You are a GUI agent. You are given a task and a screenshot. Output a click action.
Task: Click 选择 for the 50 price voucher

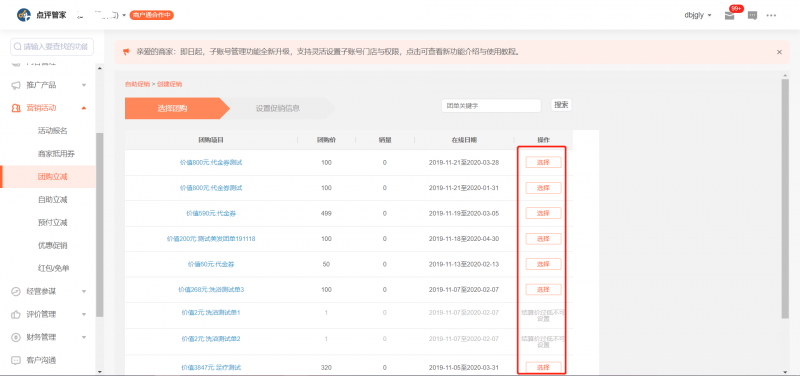(x=543, y=264)
